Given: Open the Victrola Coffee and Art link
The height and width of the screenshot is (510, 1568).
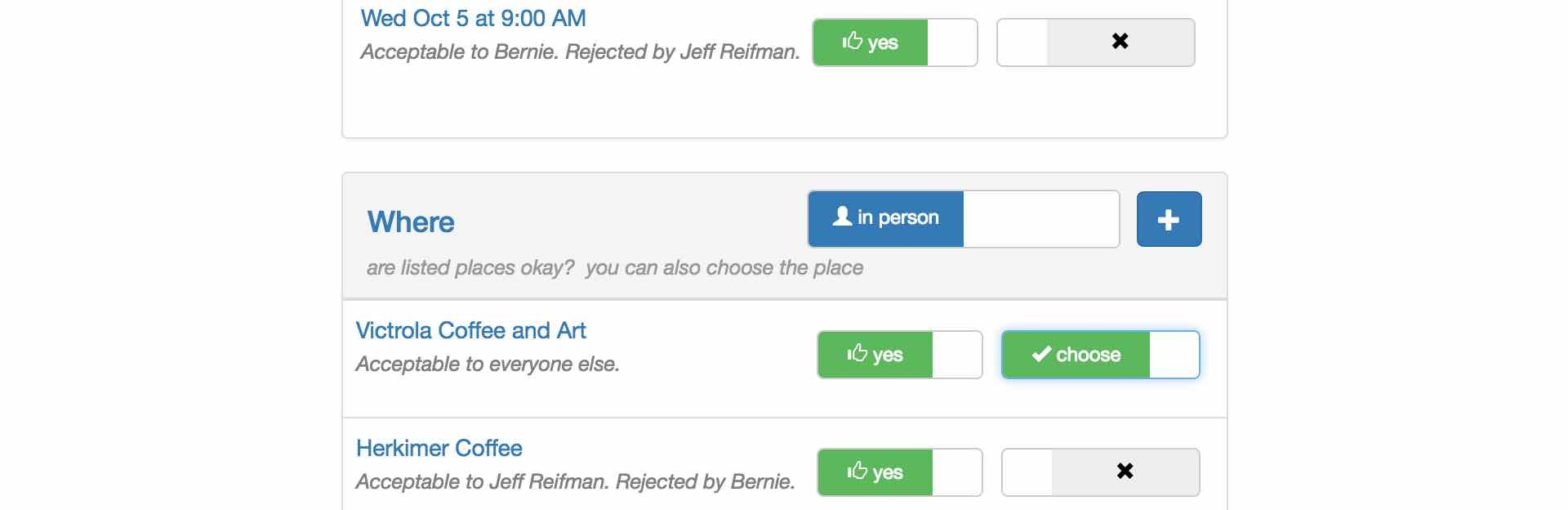Looking at the screenshot, I should (471, 330).
